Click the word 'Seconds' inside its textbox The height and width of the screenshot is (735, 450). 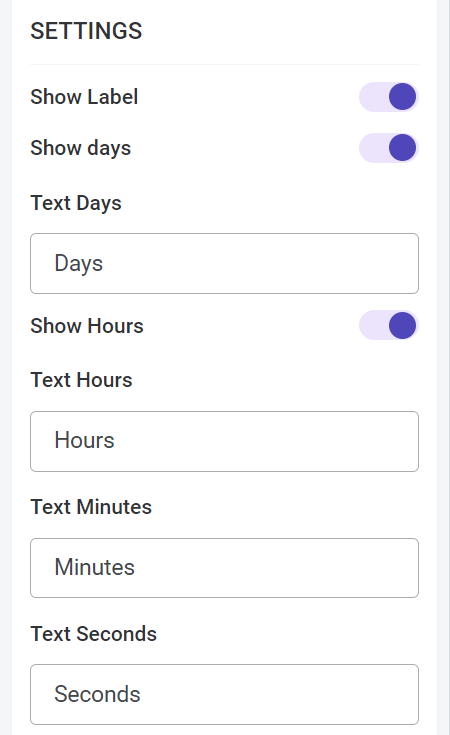98,694
